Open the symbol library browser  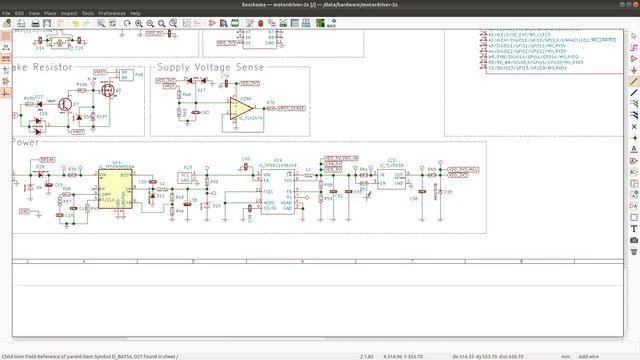pyautogui.click(x=223, y=23)
